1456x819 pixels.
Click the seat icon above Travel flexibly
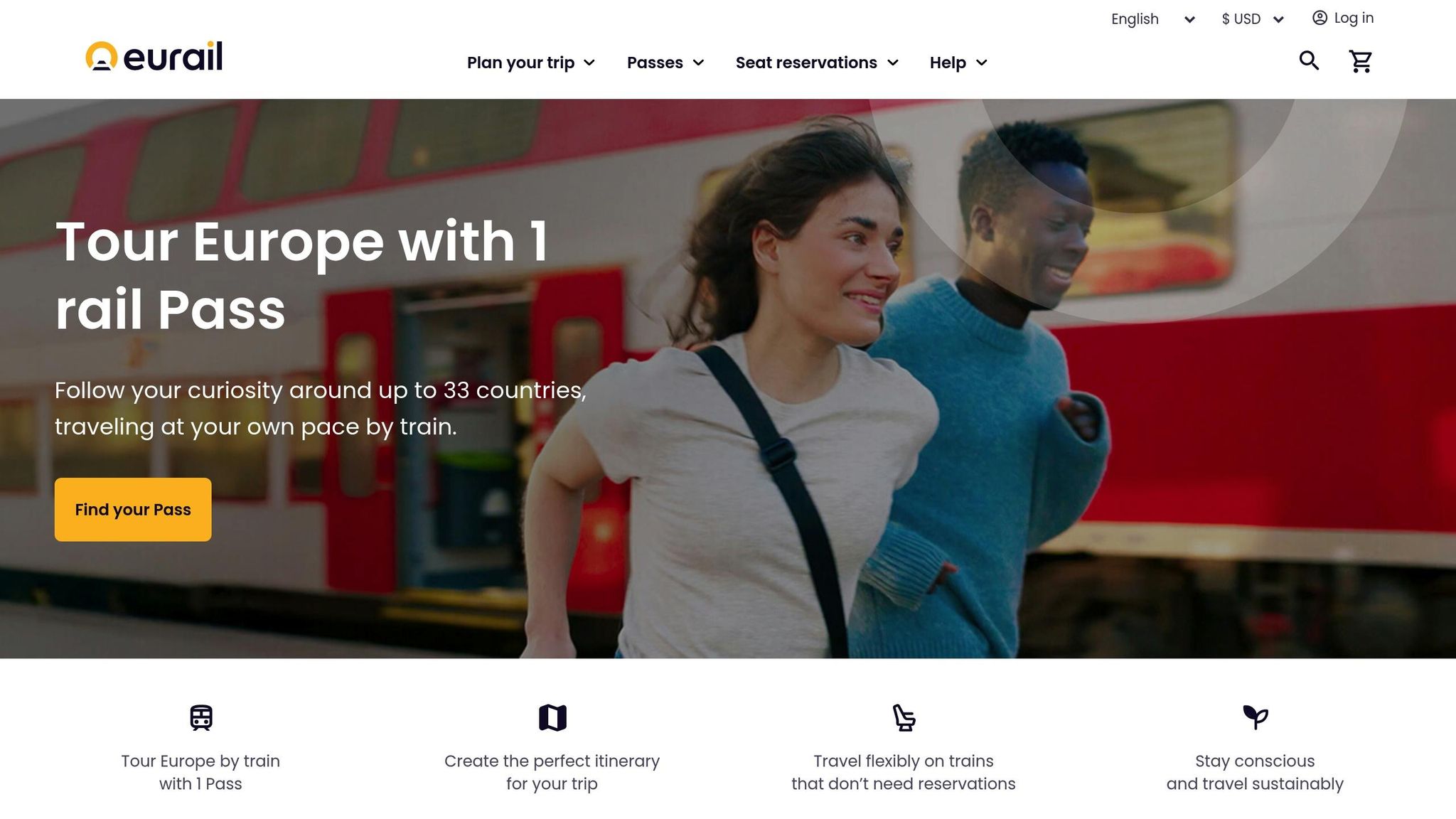point(904,717)
